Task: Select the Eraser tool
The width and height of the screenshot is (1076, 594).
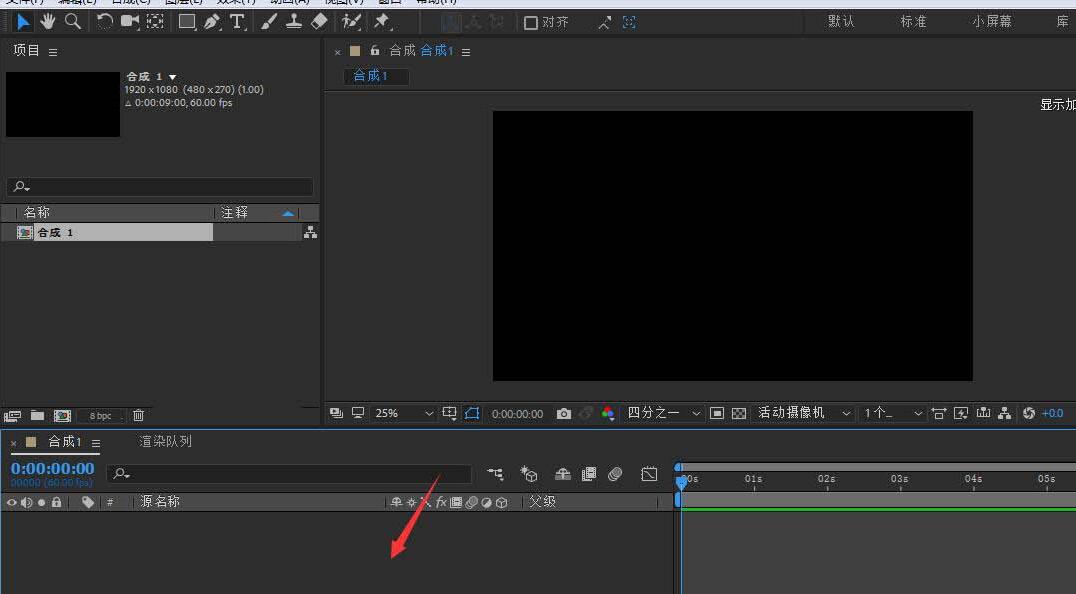Action: 319,22
